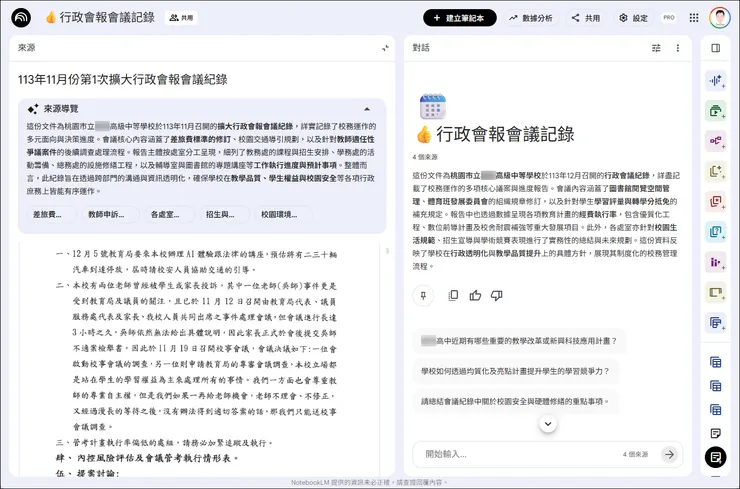Screen dimensions: 740x489
Task: Generate a Slide deck from sidebar
Action: click(715, 293)
